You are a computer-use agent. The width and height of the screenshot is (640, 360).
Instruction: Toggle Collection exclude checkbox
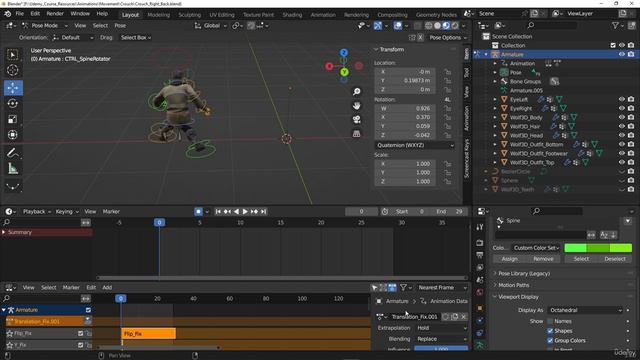[613, 45]
